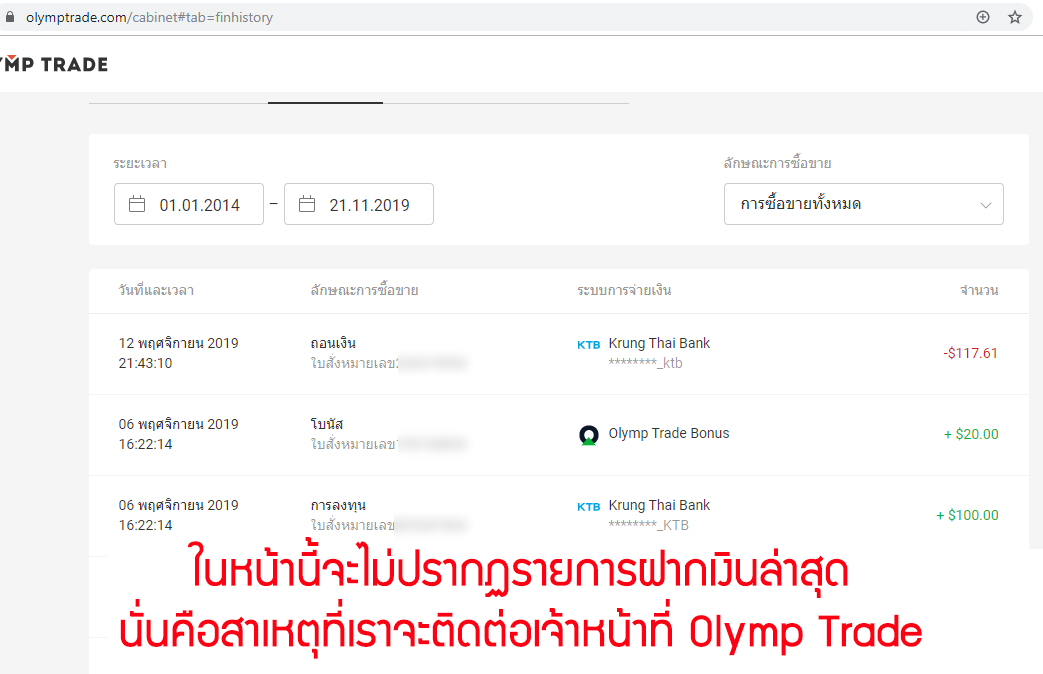The height and width of the screenshot is (674, 1043).
Task: Click the amount + $20.00
Action: point(971,434)
